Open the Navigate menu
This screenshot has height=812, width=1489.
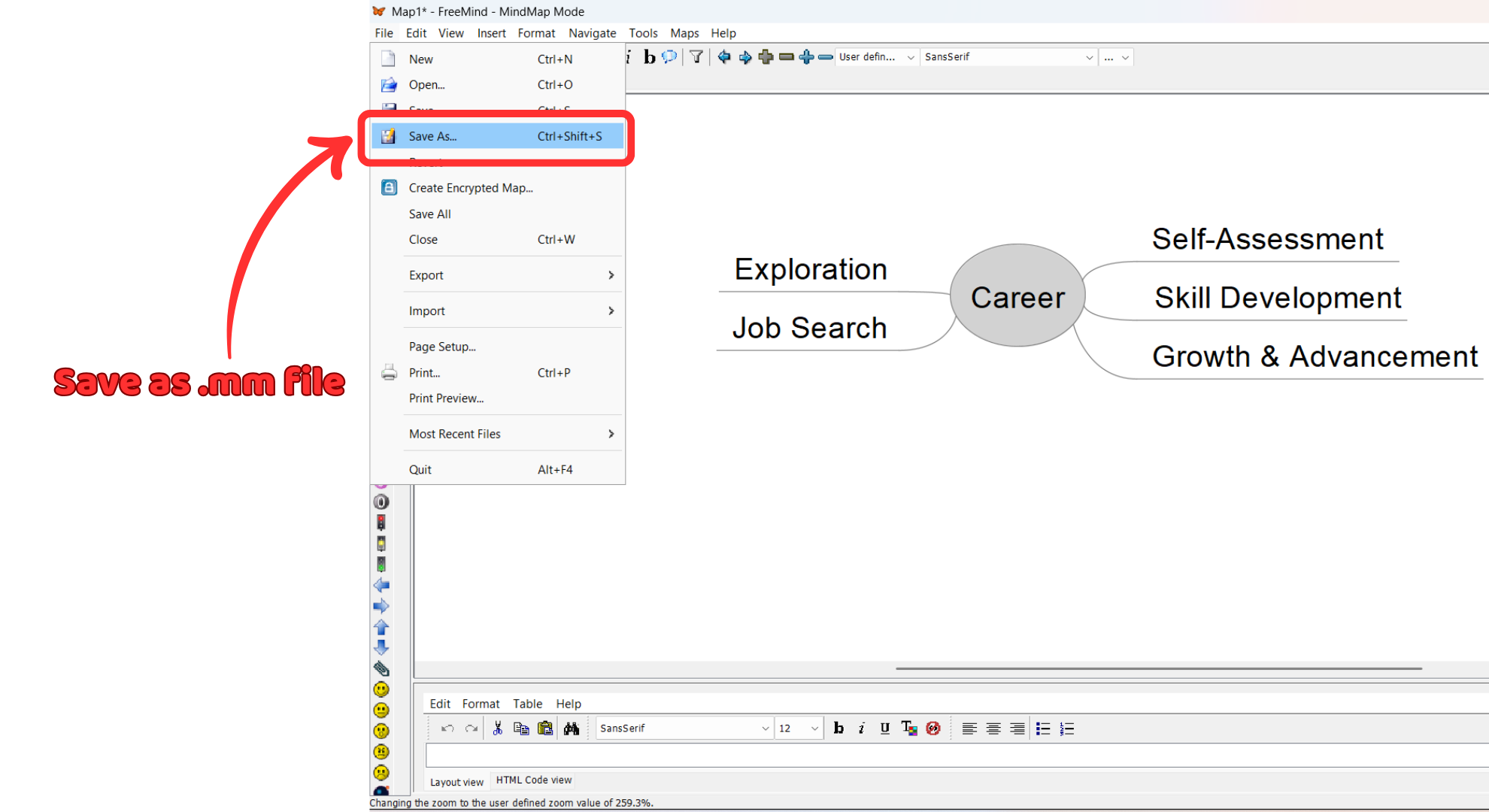593,33
